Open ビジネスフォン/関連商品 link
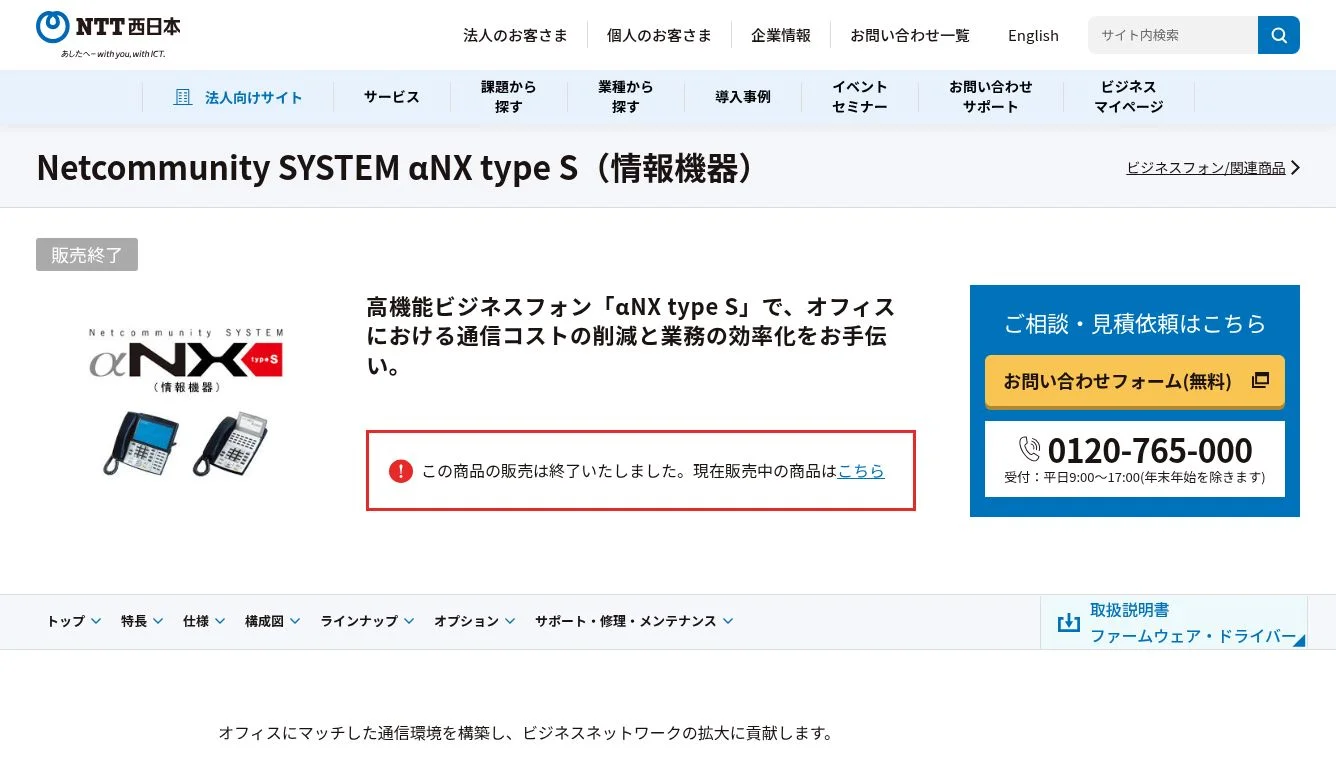The width and height of the screenshot is (1336, 768). point(1206,168)
